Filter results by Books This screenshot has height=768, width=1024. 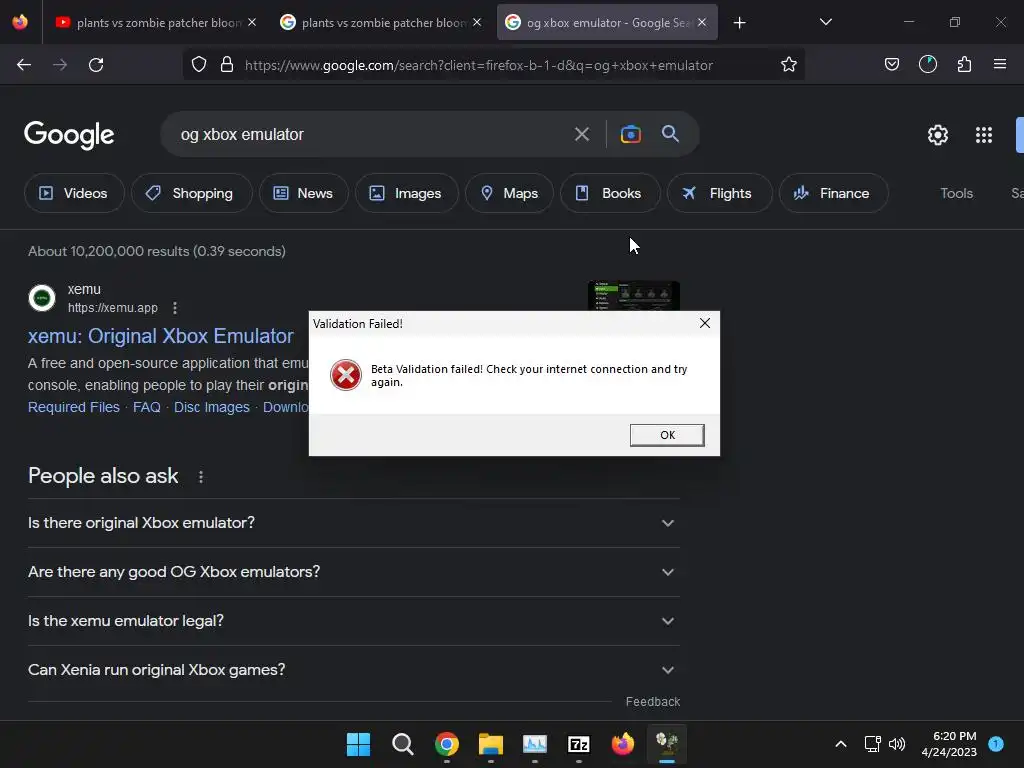[610, 193]
